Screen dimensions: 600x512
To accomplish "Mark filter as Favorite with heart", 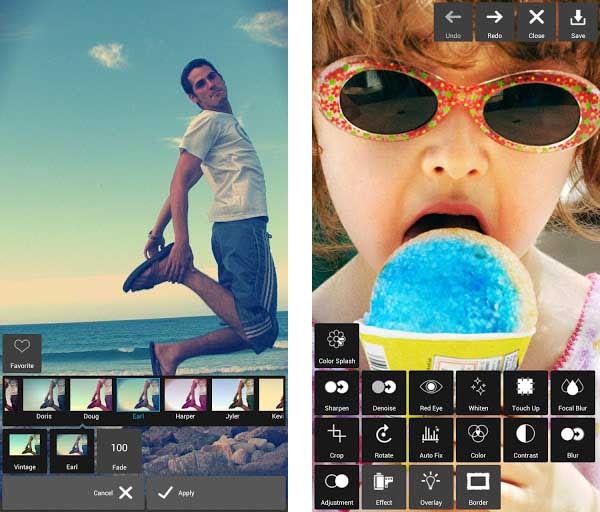I will (22, 352).
